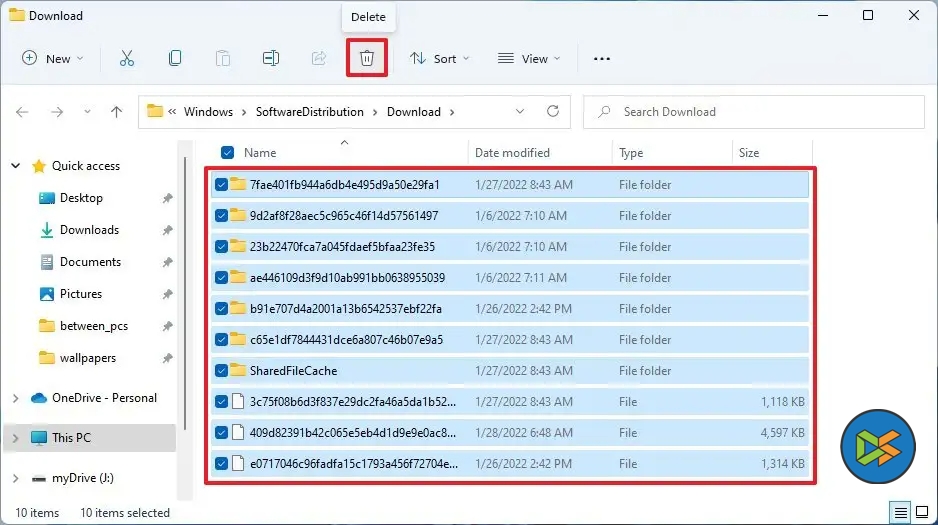Click the SoftwareDistribution breadcrumb segment
The image size is (938, 525).
click(x=309, y=112)
